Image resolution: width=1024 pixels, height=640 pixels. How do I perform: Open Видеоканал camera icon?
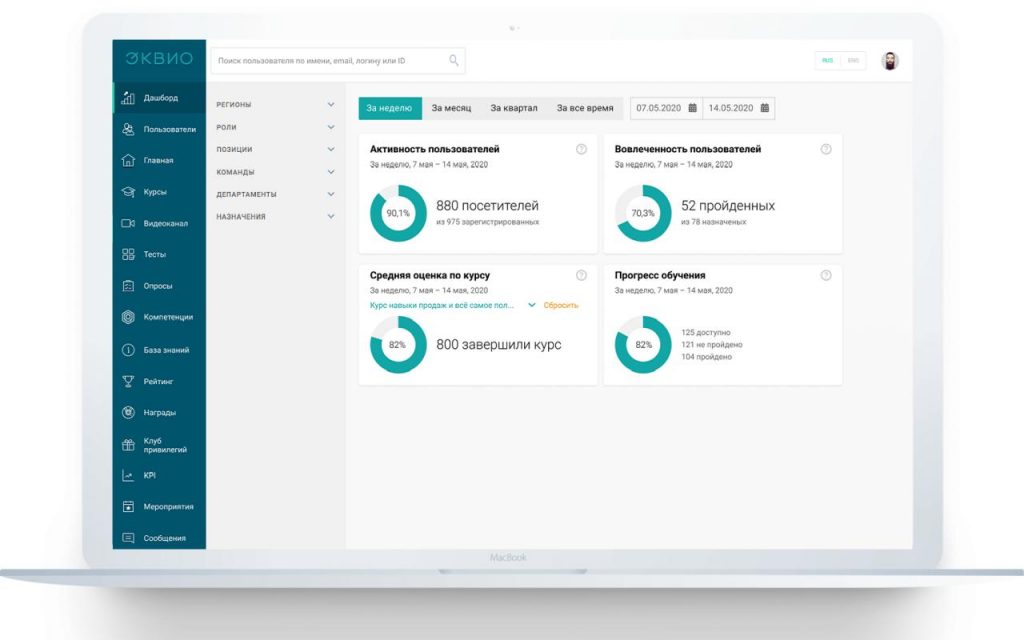coord(128,223)
